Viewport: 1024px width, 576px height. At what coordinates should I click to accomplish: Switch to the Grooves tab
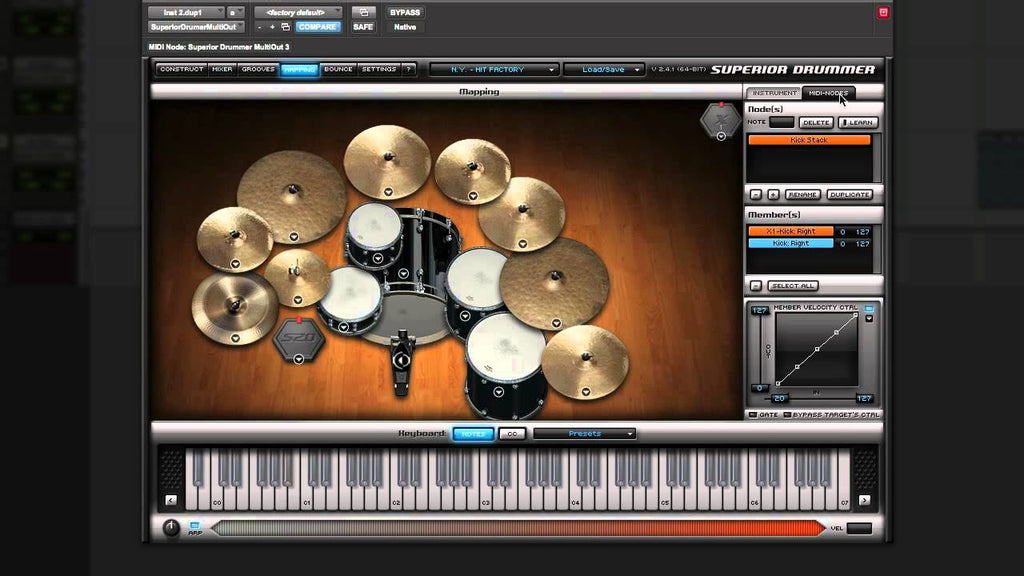click(x=259, y=69)
